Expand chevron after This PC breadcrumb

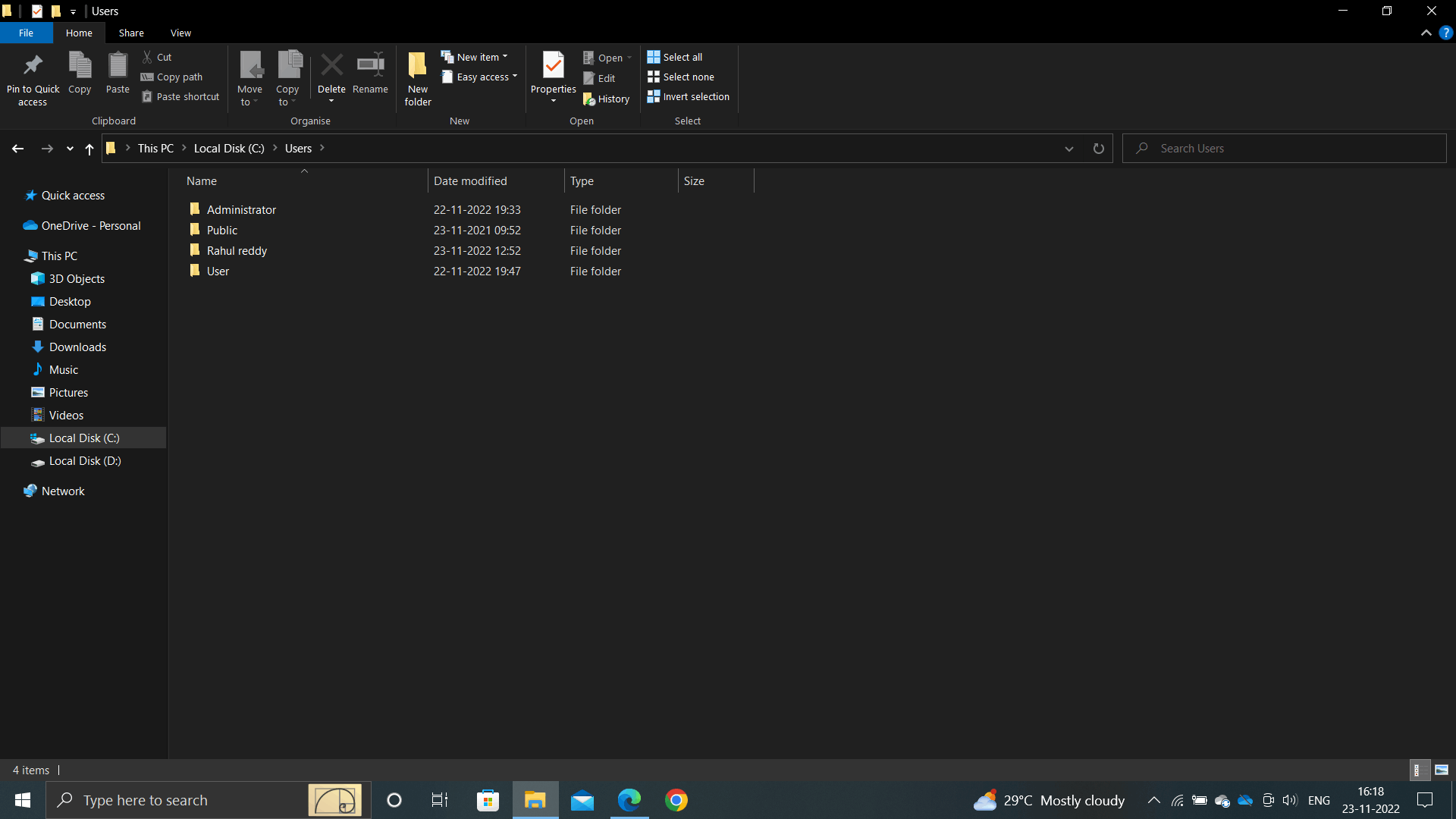point(184,148)
